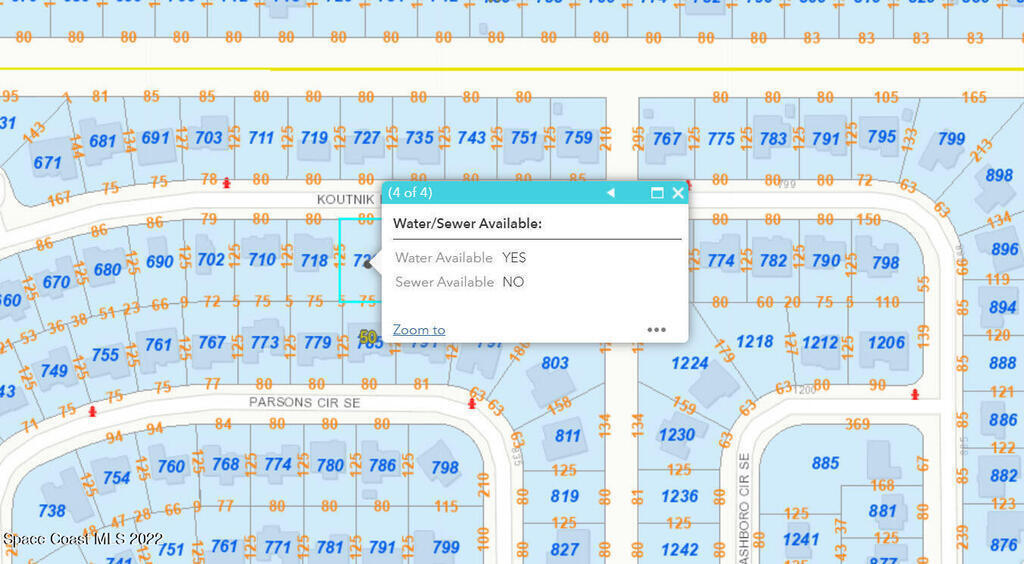Open the popup's three-dot actions menu
The height and width of the screenshot is (564, 1024).
[656, 329]
